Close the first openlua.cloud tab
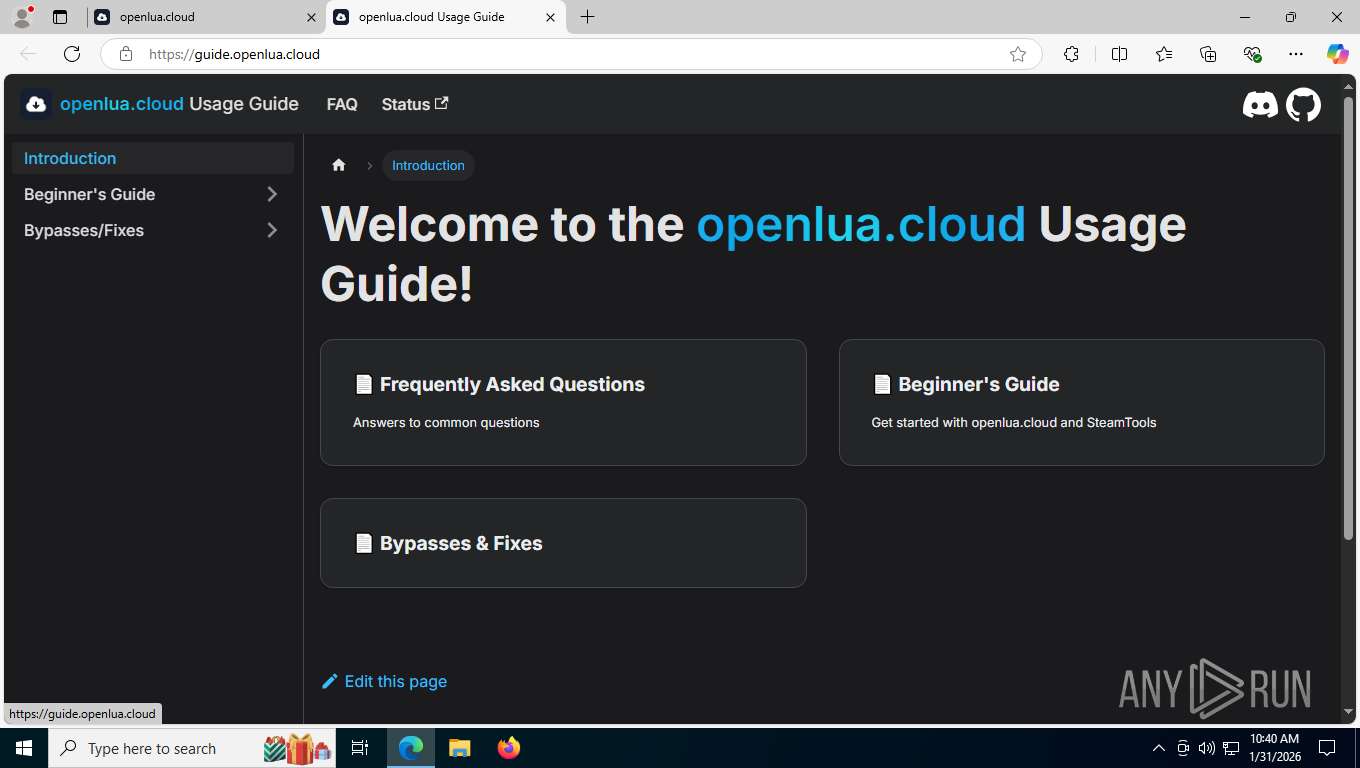This screenshot has height=768, width=1360. [311, 17]
